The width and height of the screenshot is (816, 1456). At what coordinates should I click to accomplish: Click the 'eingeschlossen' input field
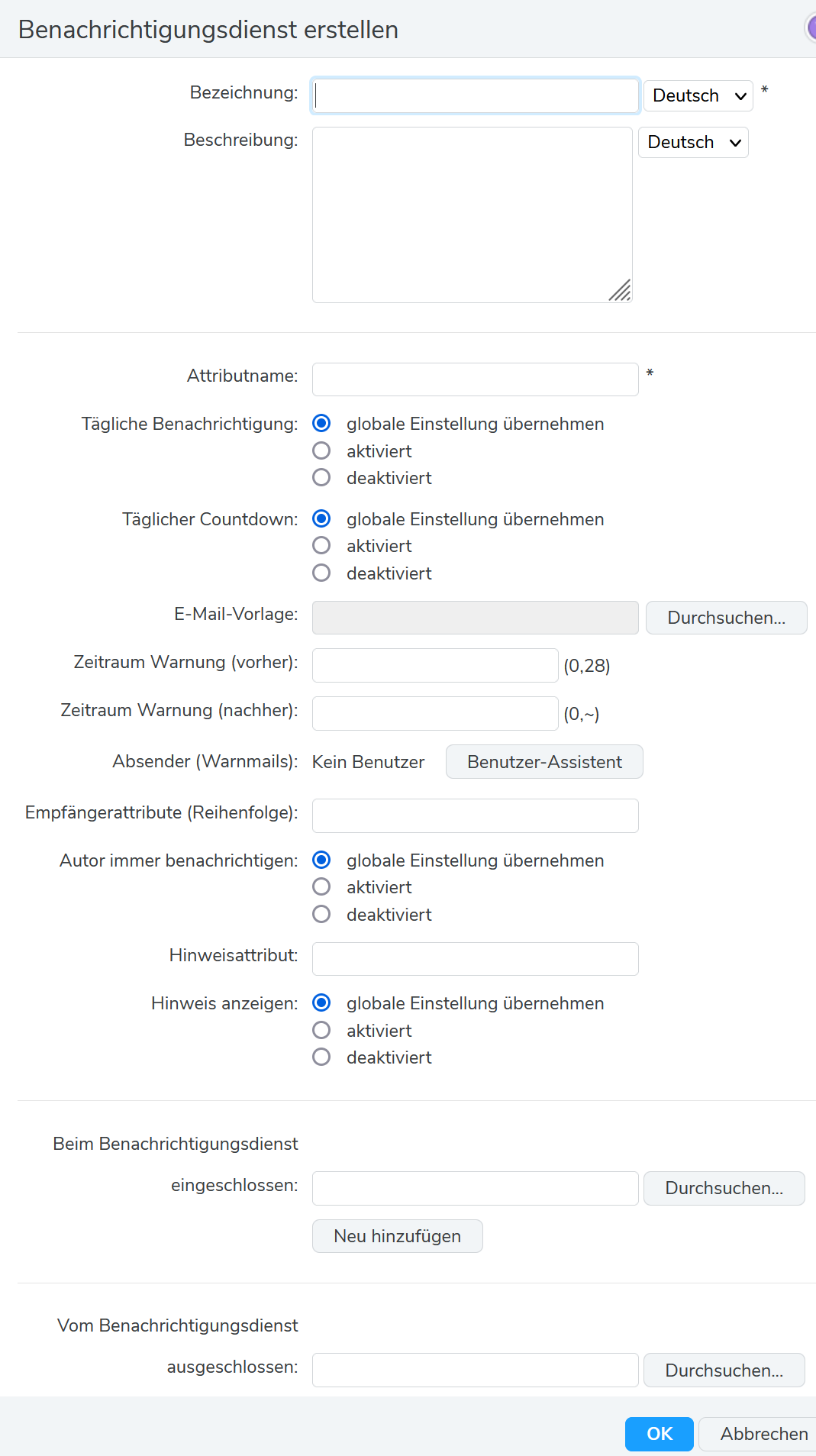pos(475,1188)
